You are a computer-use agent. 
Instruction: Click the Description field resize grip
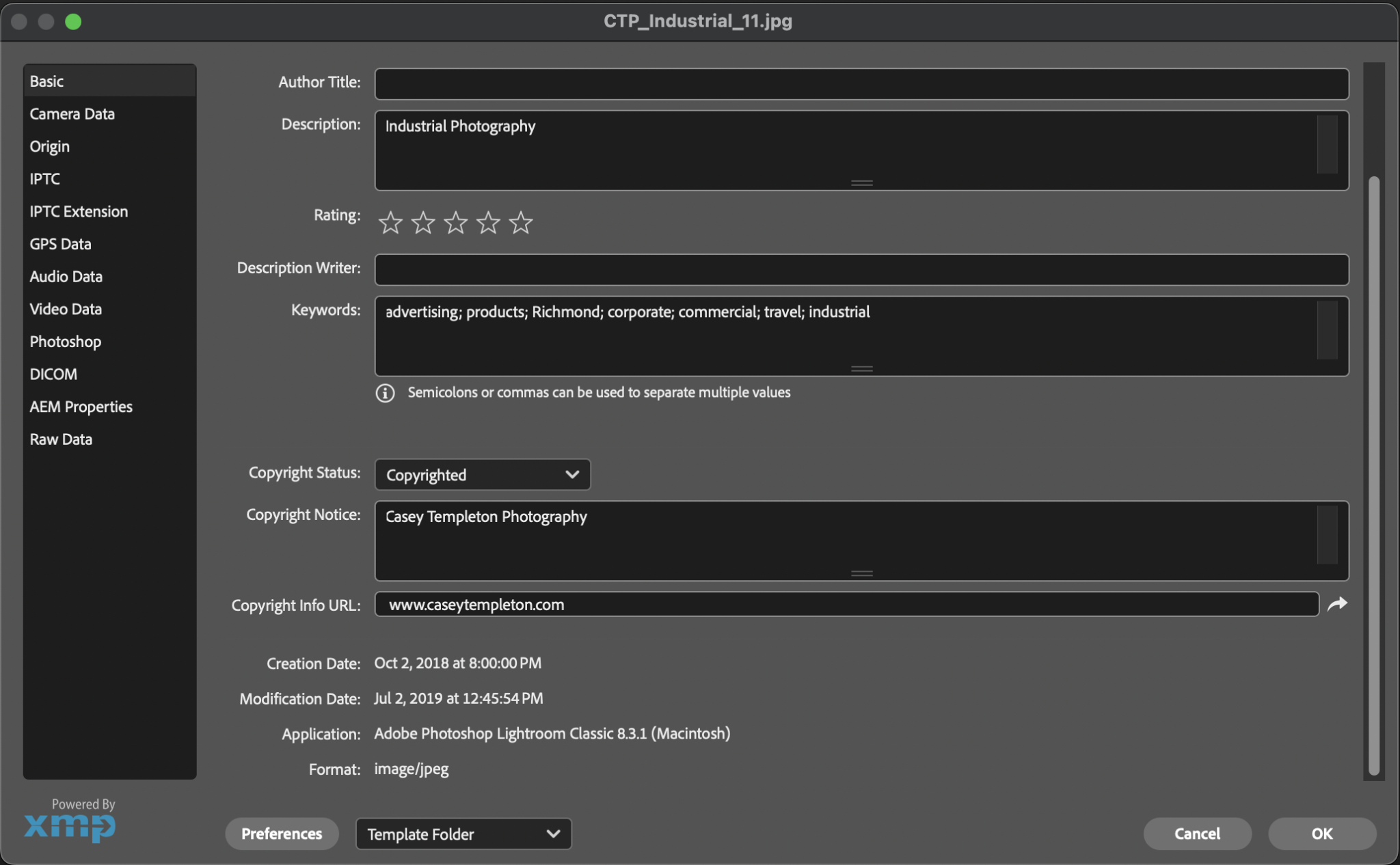pos(861,183)
